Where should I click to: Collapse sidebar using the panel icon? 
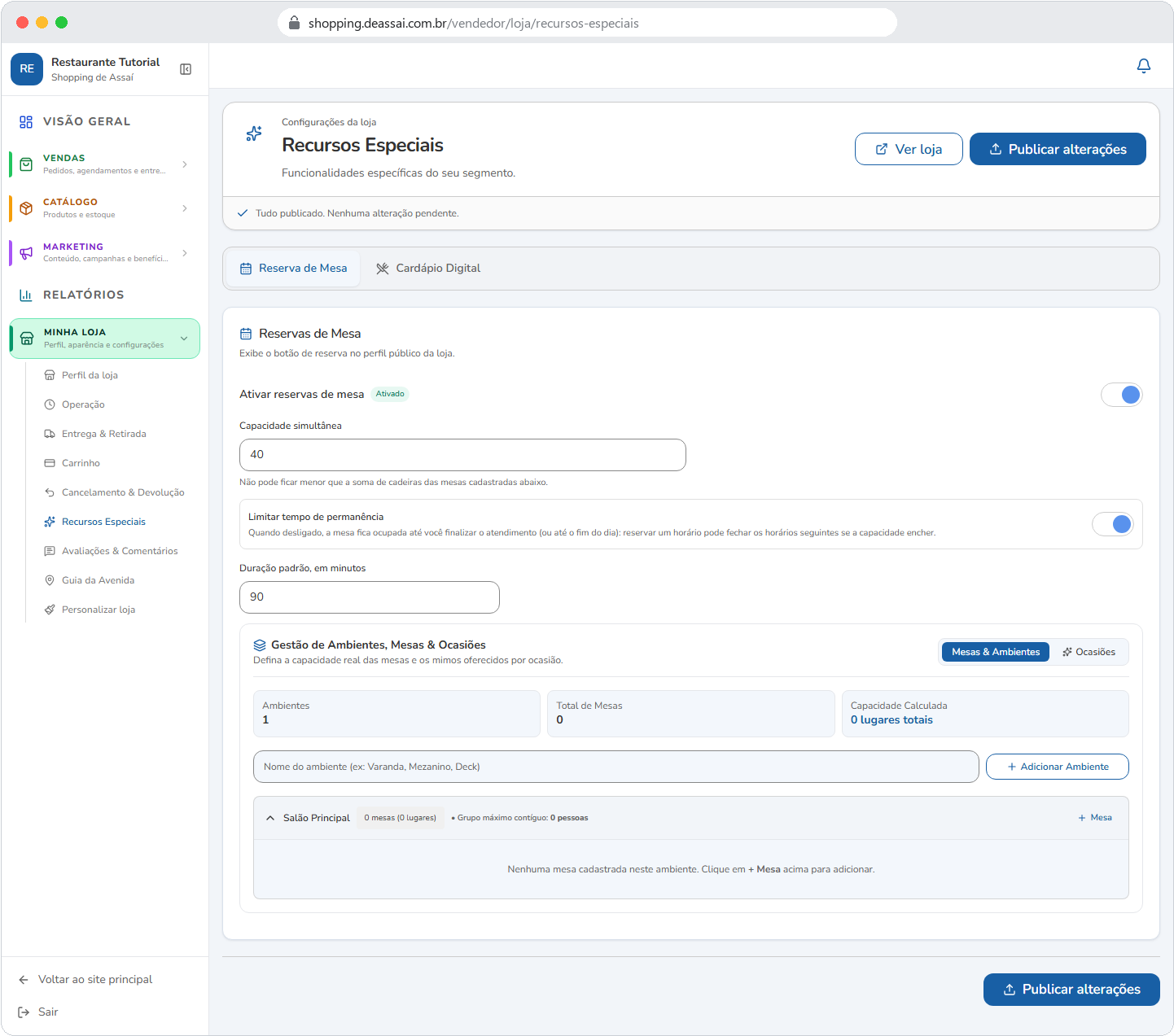tap(186, 69)
